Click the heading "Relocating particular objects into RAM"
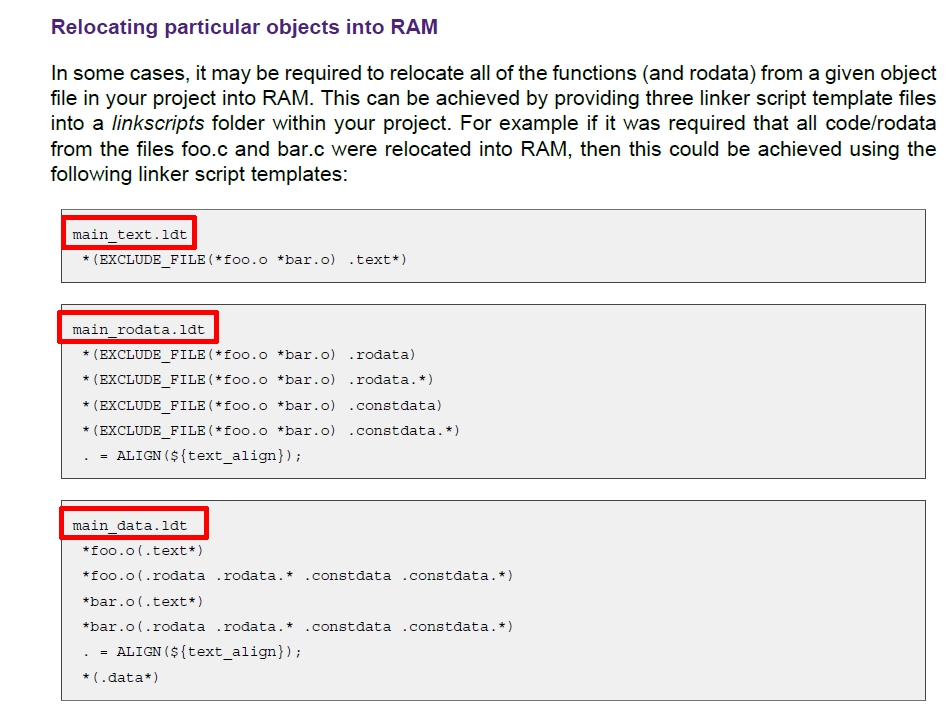 tap(244, 27)
